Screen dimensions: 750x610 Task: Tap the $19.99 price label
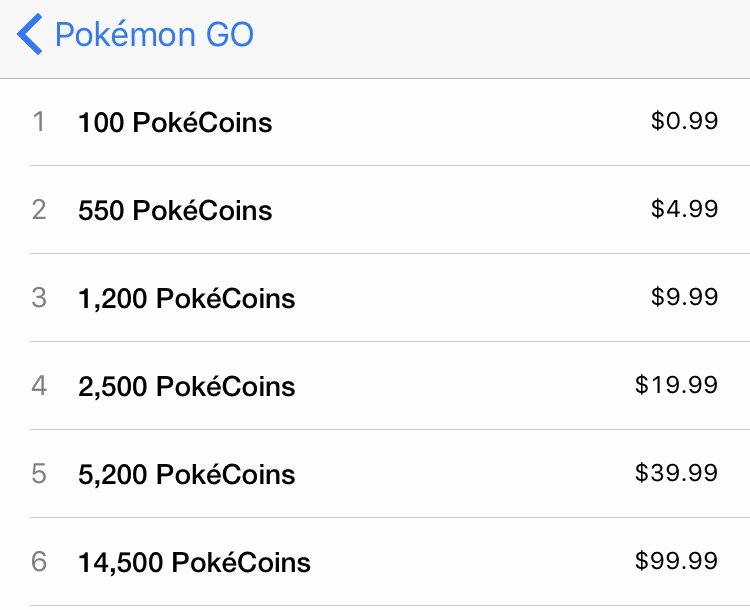pyautogui.click(x=676, y=385)
